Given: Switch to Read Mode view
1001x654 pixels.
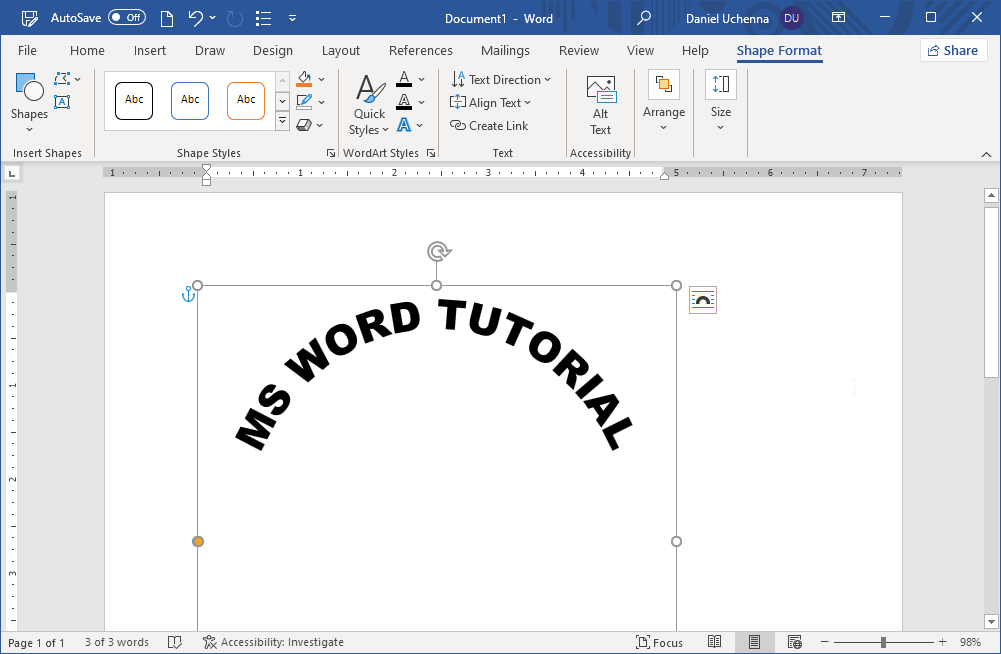Looking at the screenshot, I should [x=715, y=642].
